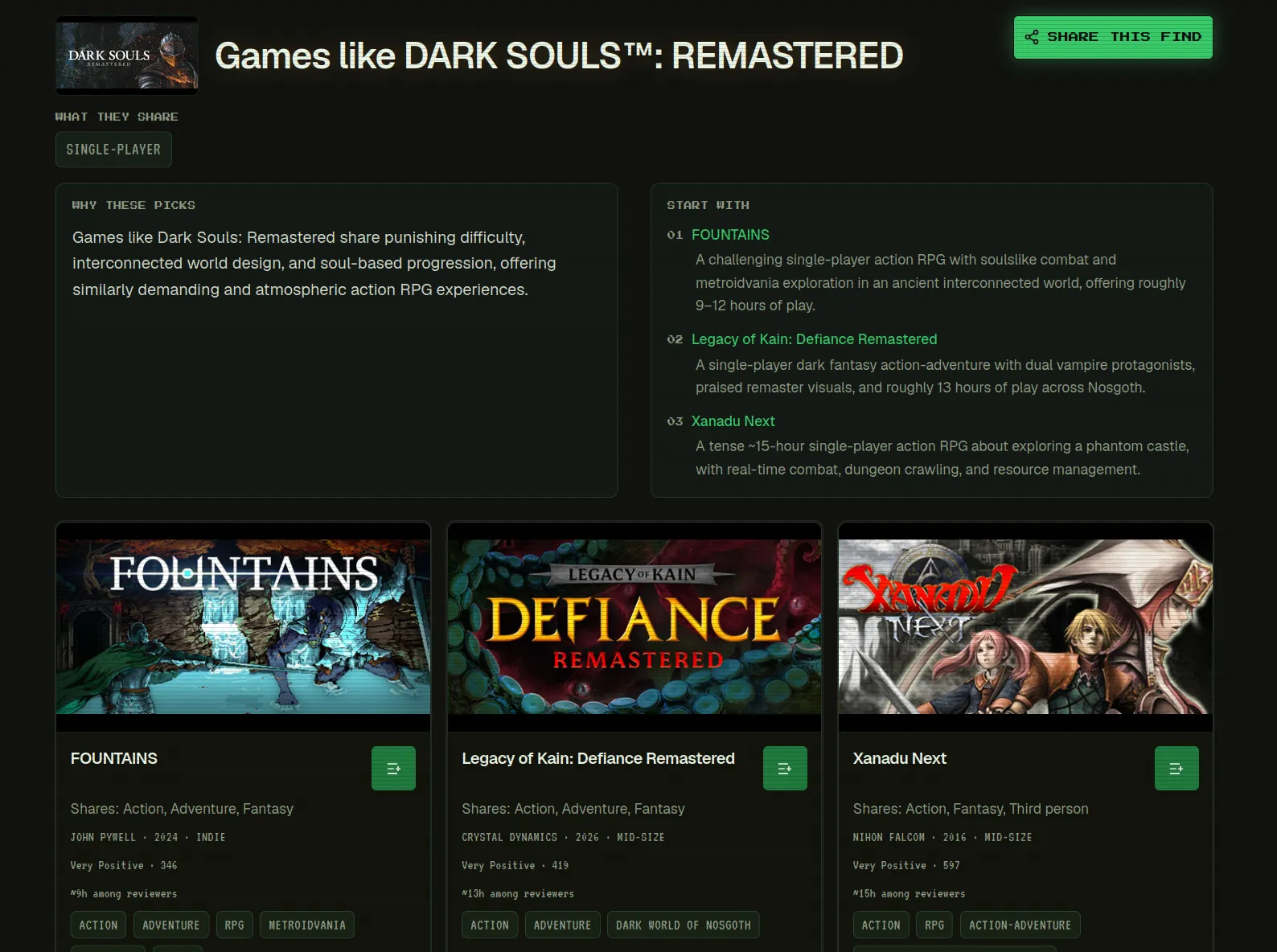Select the ADVENTURE tag on FOUNTAINS card
The image size is (1277, 952).
(171, 925)
